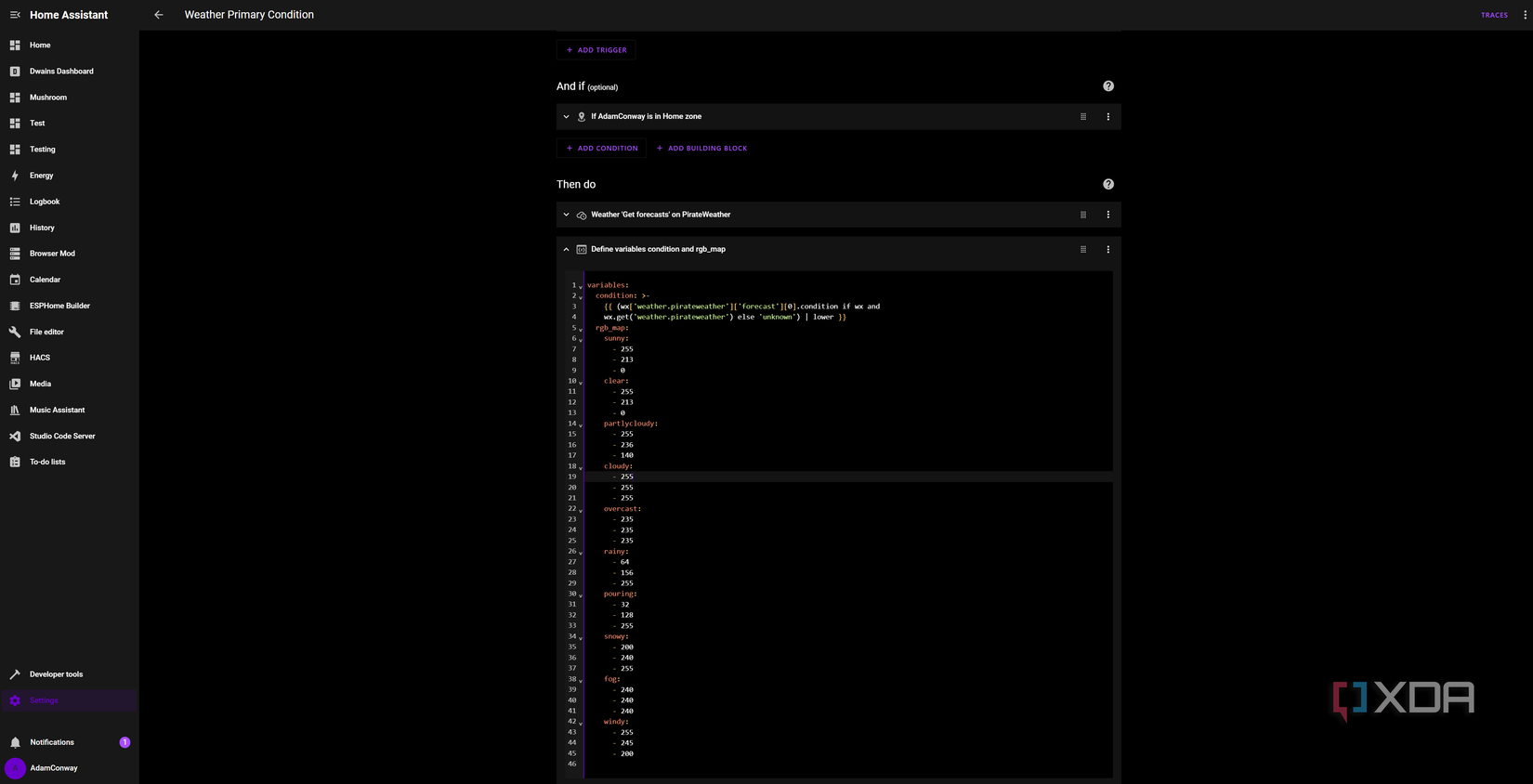Open Dwains Dashboard from the sidebar

point(69,71)
